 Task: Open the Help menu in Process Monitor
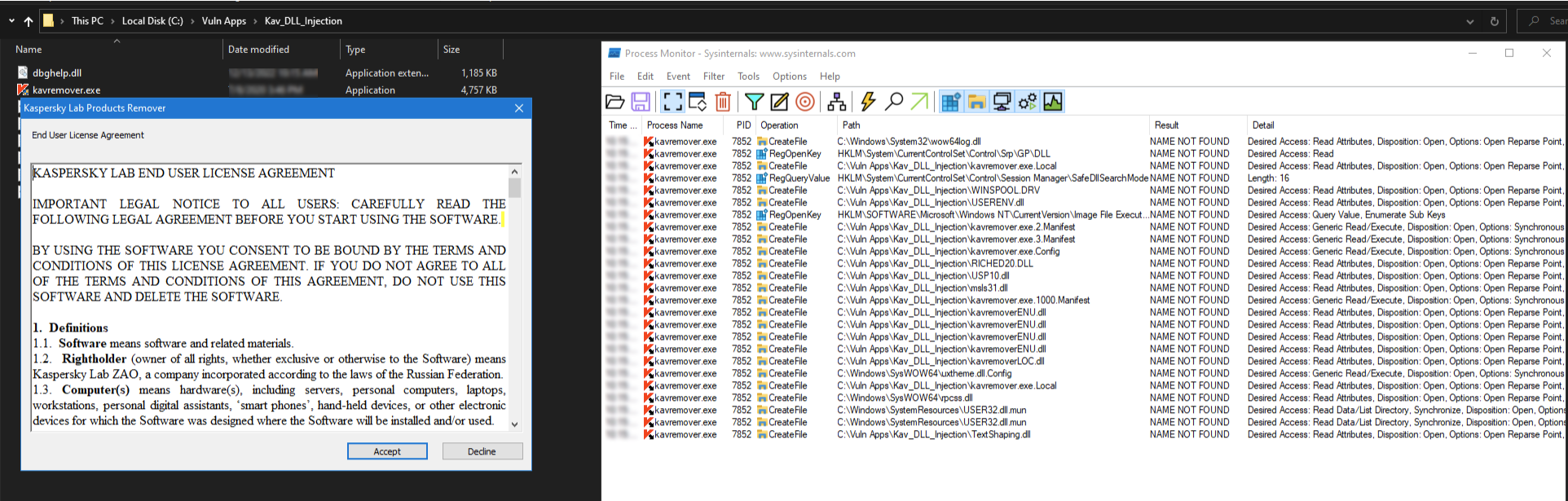830,77
